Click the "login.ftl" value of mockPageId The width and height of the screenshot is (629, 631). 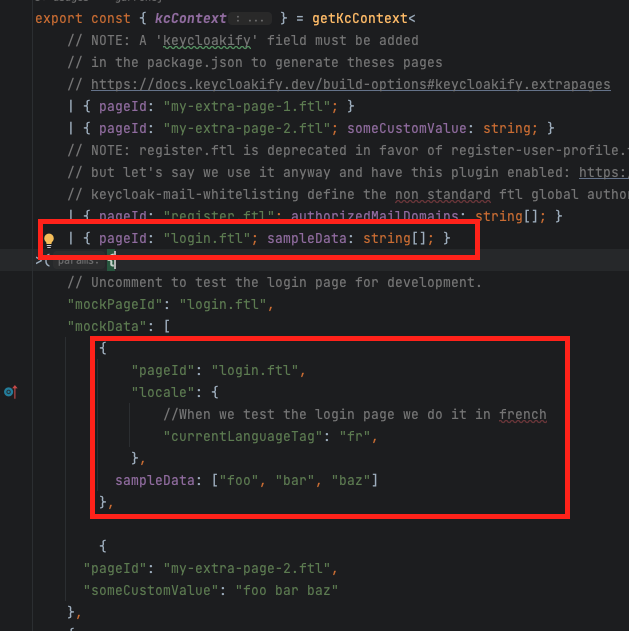223,304
